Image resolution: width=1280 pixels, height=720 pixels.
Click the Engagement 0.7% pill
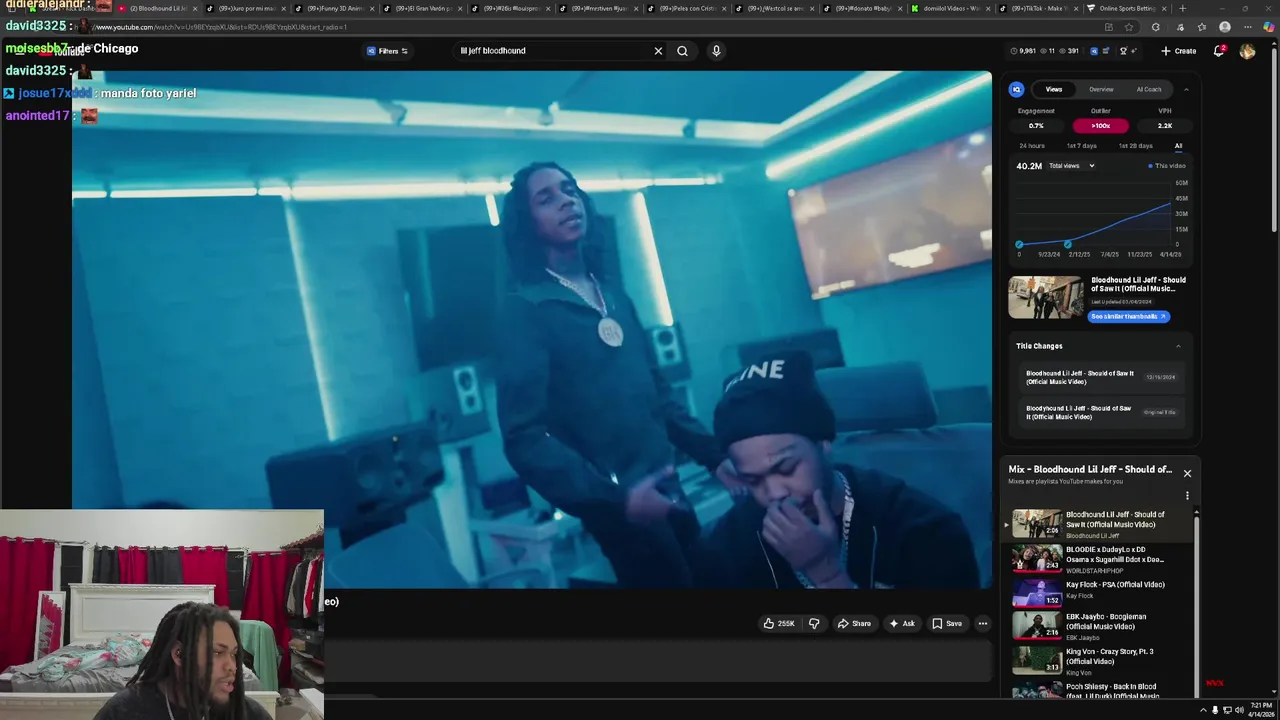(x=1036, y=126)
